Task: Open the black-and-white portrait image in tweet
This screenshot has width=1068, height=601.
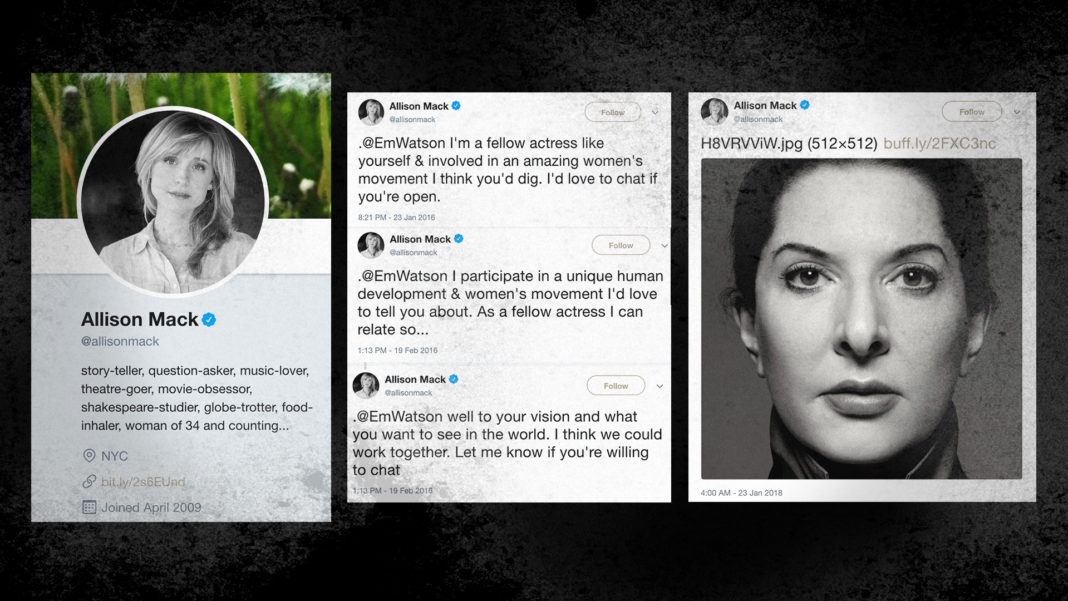Action: (862, 319)
